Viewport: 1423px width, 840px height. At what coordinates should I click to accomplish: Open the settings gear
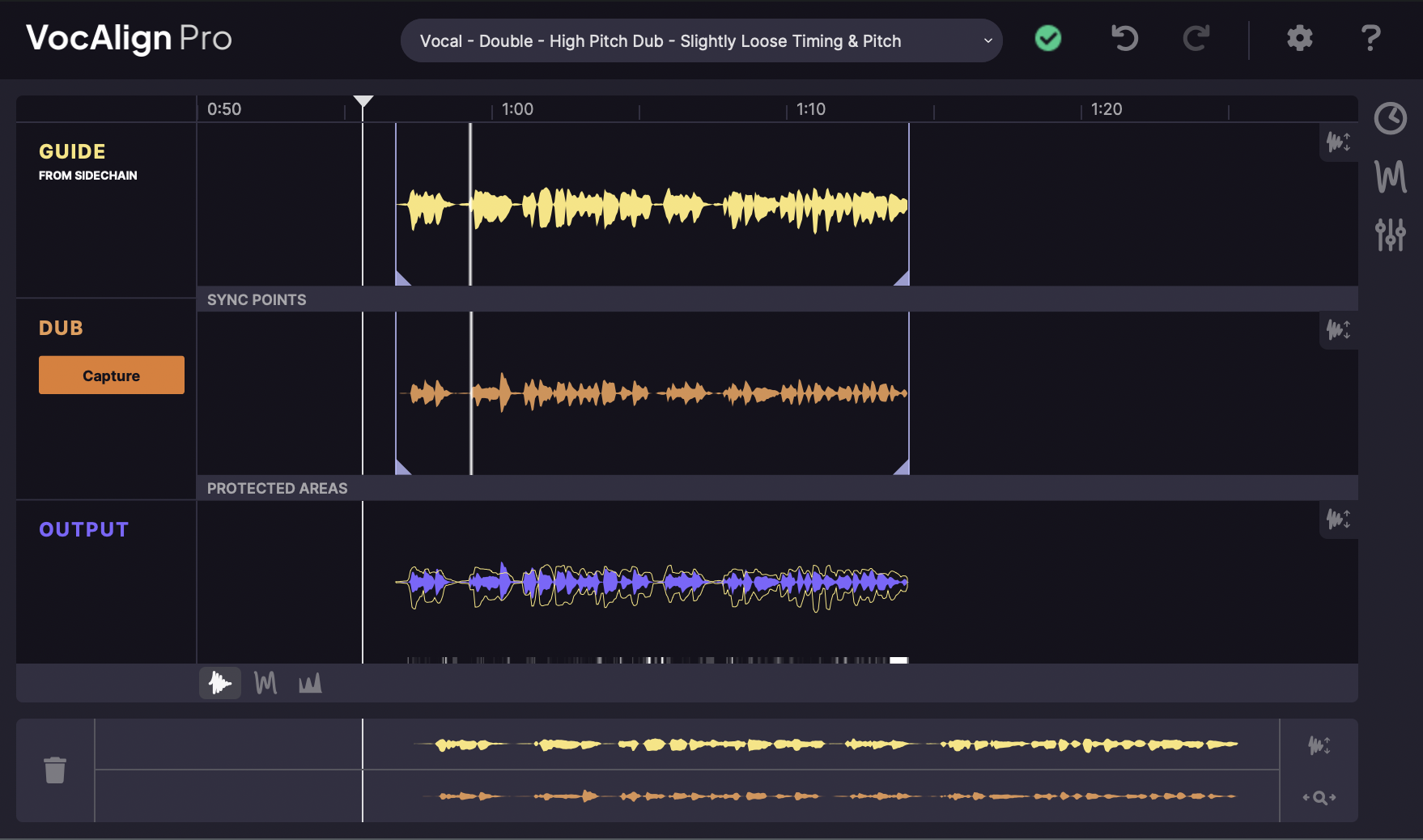[x=1298, y=38]
